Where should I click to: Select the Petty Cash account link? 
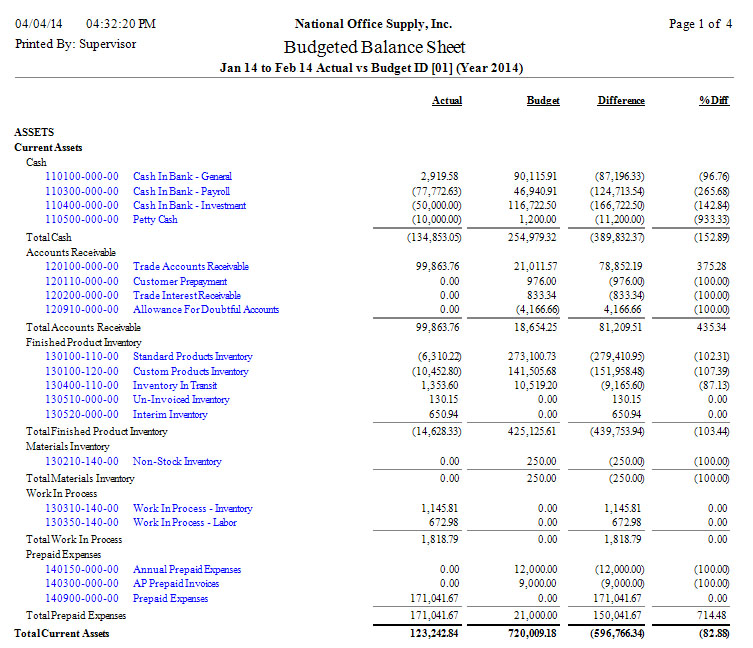point(155,220)
